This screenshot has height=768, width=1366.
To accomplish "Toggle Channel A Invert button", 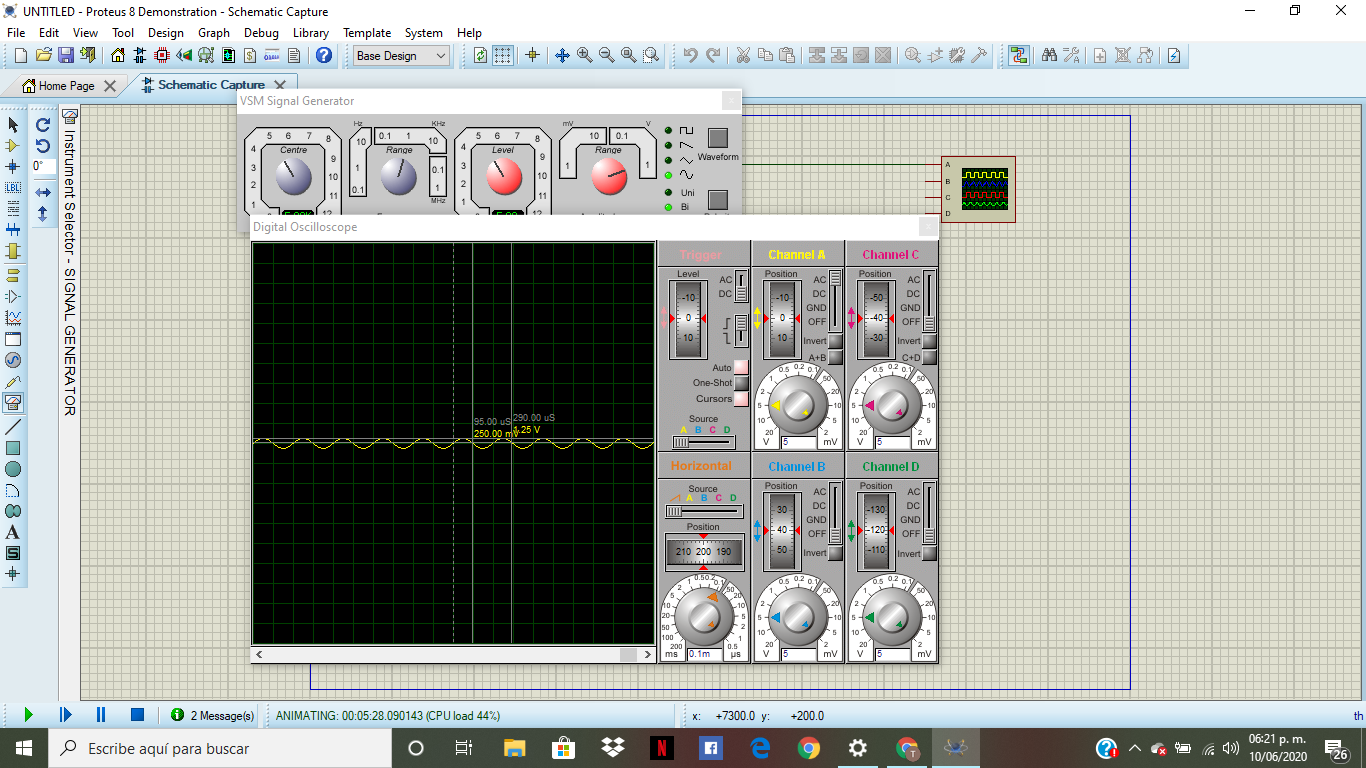I will 835,341.
